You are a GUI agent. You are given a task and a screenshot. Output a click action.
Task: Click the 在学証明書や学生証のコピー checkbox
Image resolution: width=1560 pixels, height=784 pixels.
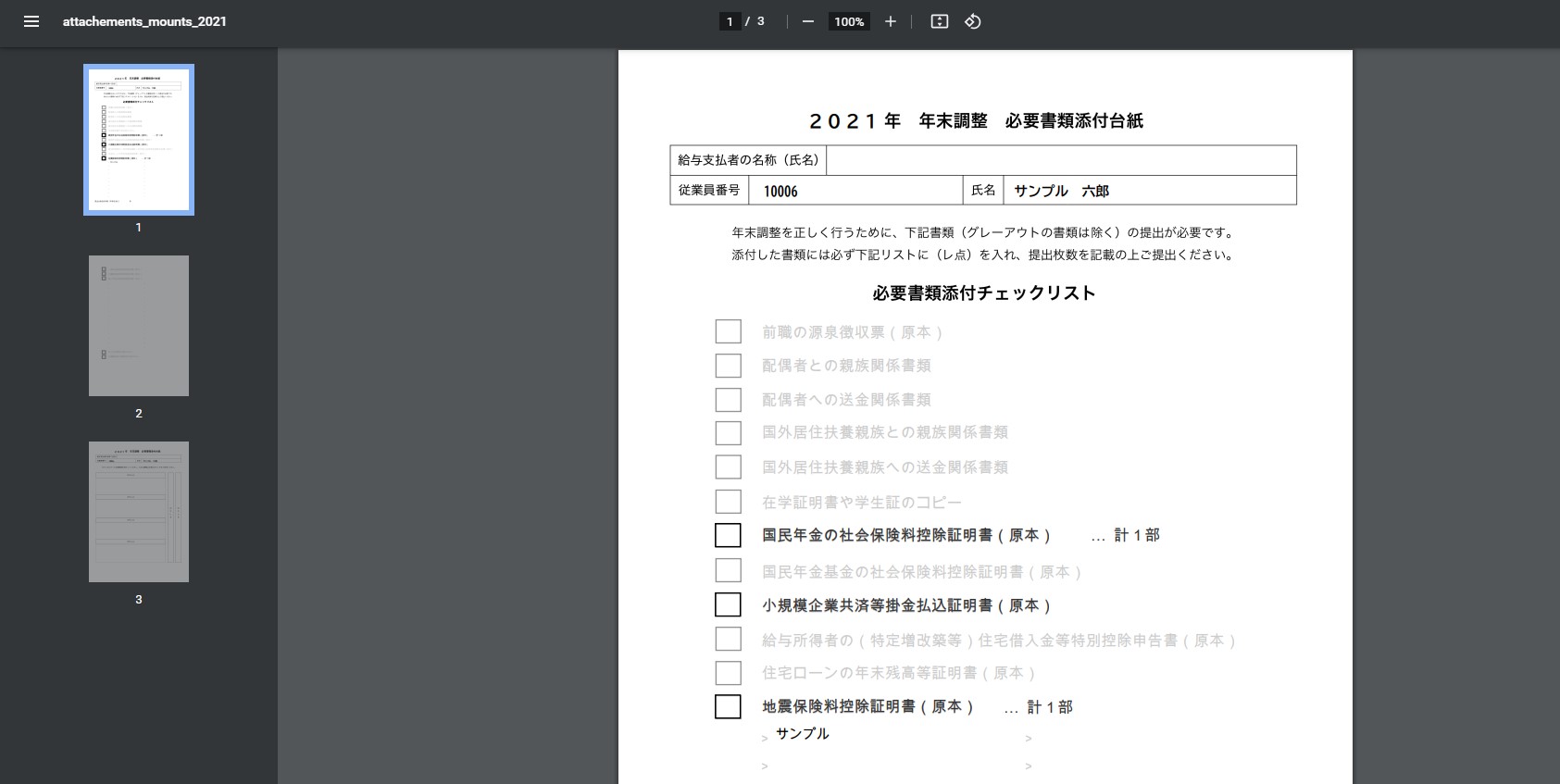click(x=728, y=502)
